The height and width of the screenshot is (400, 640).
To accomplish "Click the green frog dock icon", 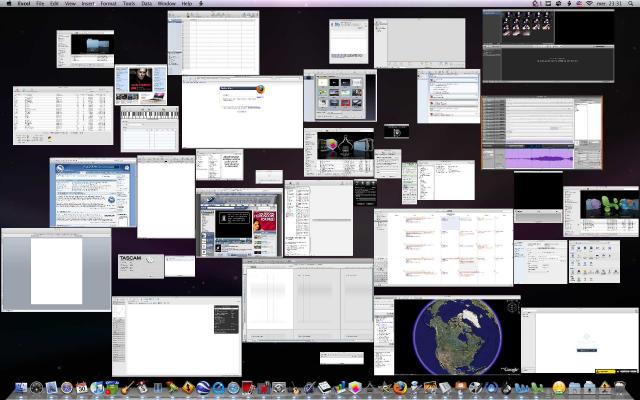I will (173, 387).
